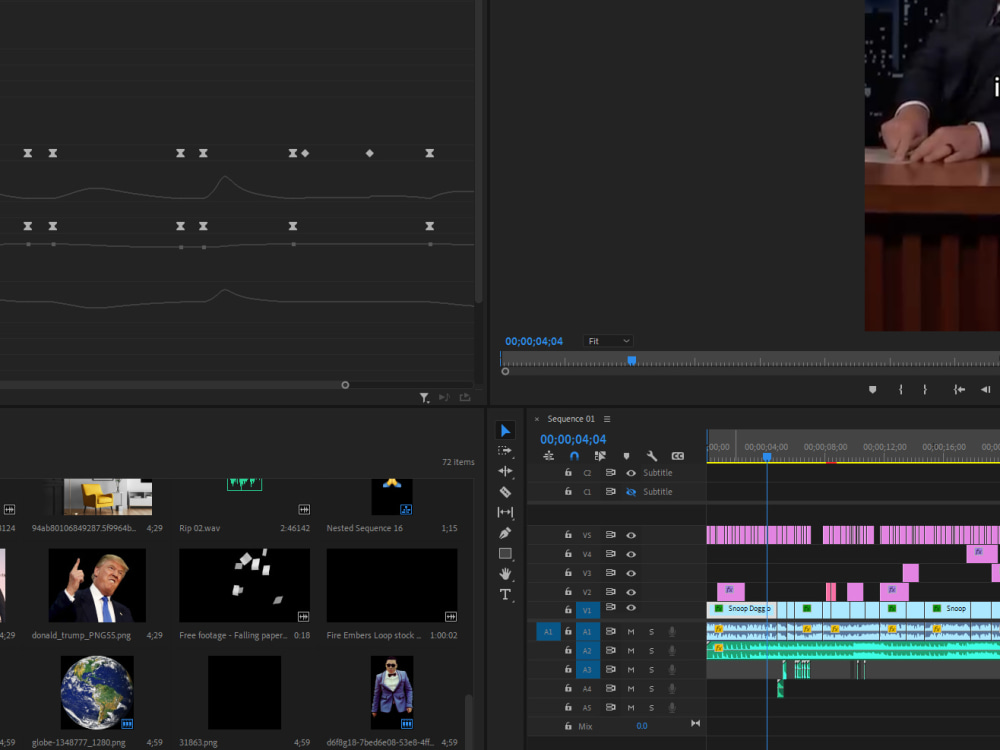Go to In point in Program Monitor
Image resolution: width=1000 pixels, height=750 pixels.
point(959,390)
